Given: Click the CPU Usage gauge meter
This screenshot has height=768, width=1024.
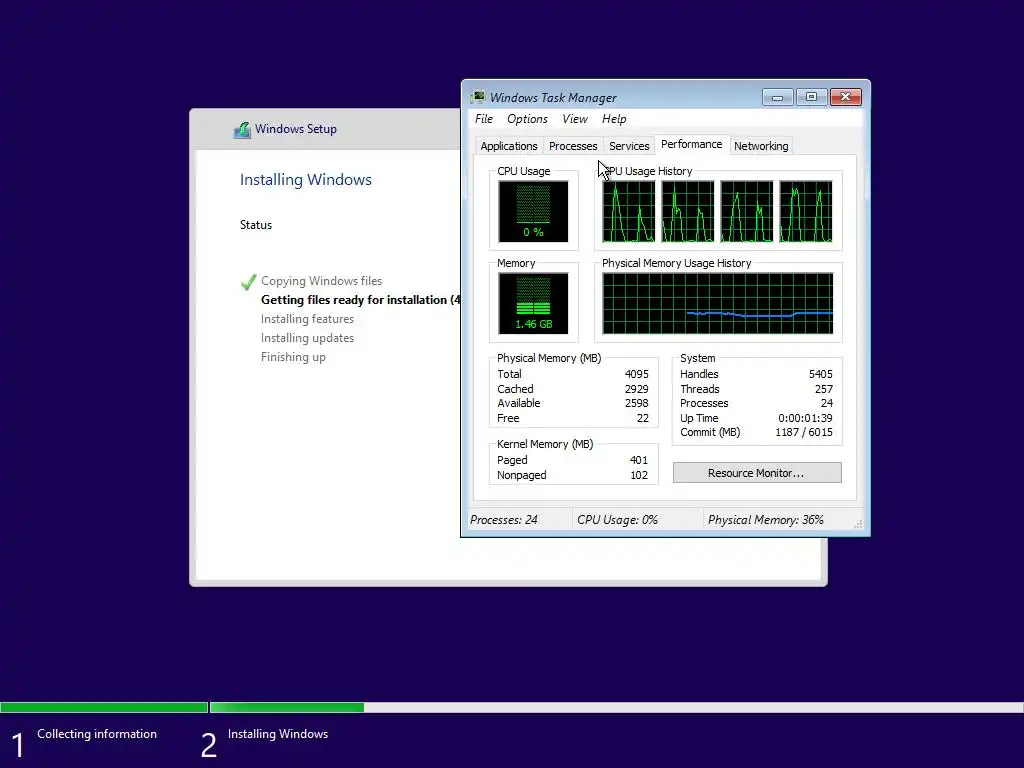Looking at the screenshot, I should [533, 212].
